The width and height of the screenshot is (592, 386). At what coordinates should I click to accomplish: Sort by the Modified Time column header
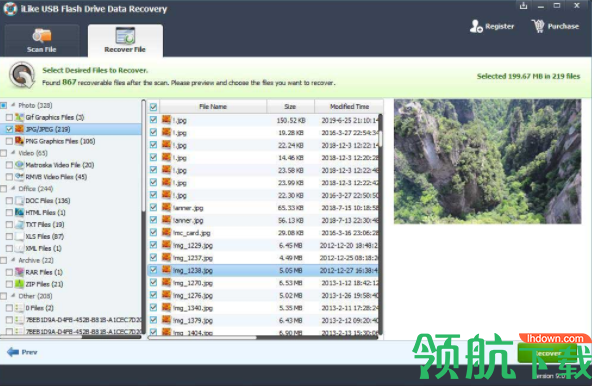click(349, 107)
